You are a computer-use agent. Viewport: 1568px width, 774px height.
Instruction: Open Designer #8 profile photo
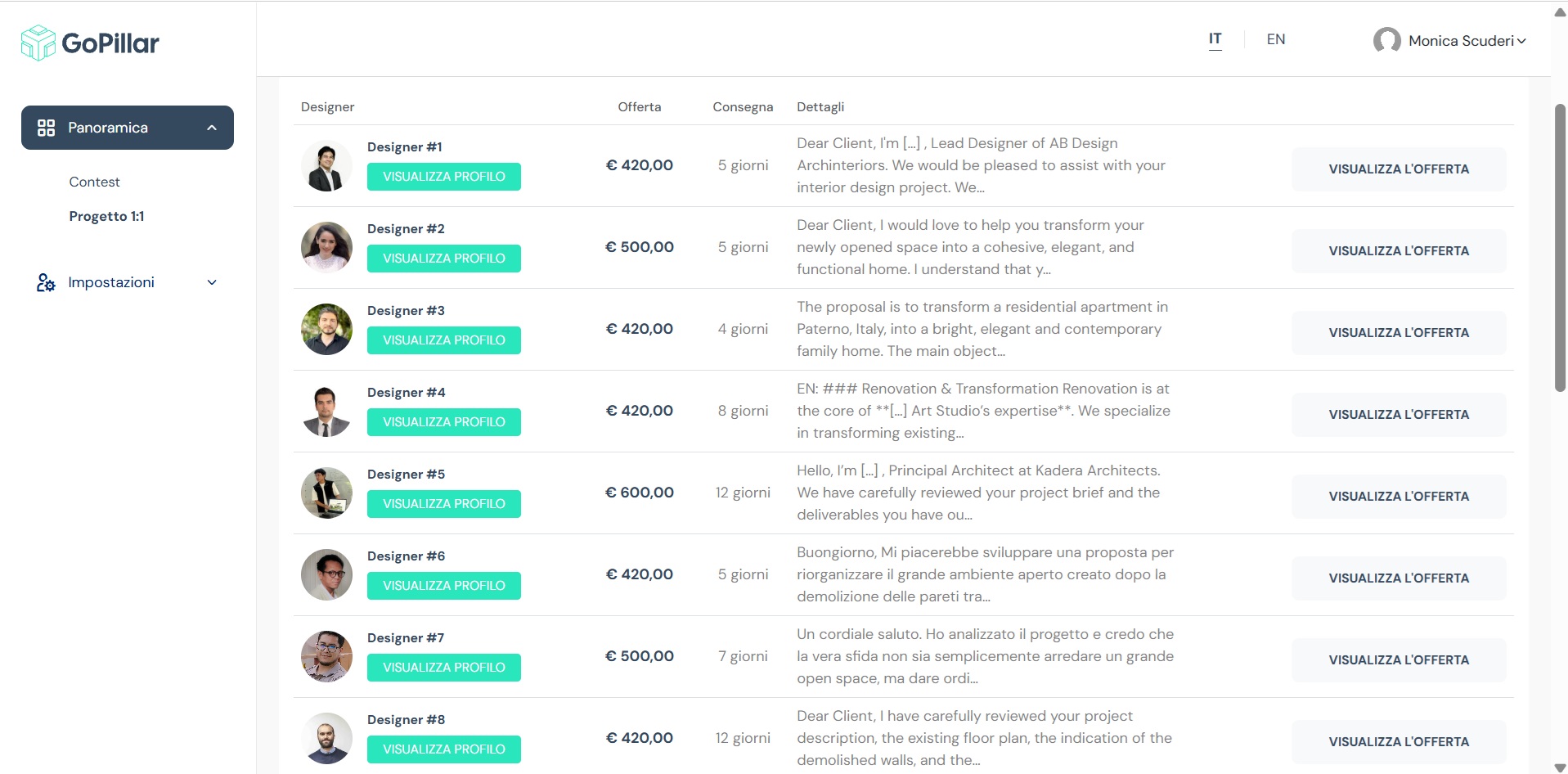click(x=326, y=738)
